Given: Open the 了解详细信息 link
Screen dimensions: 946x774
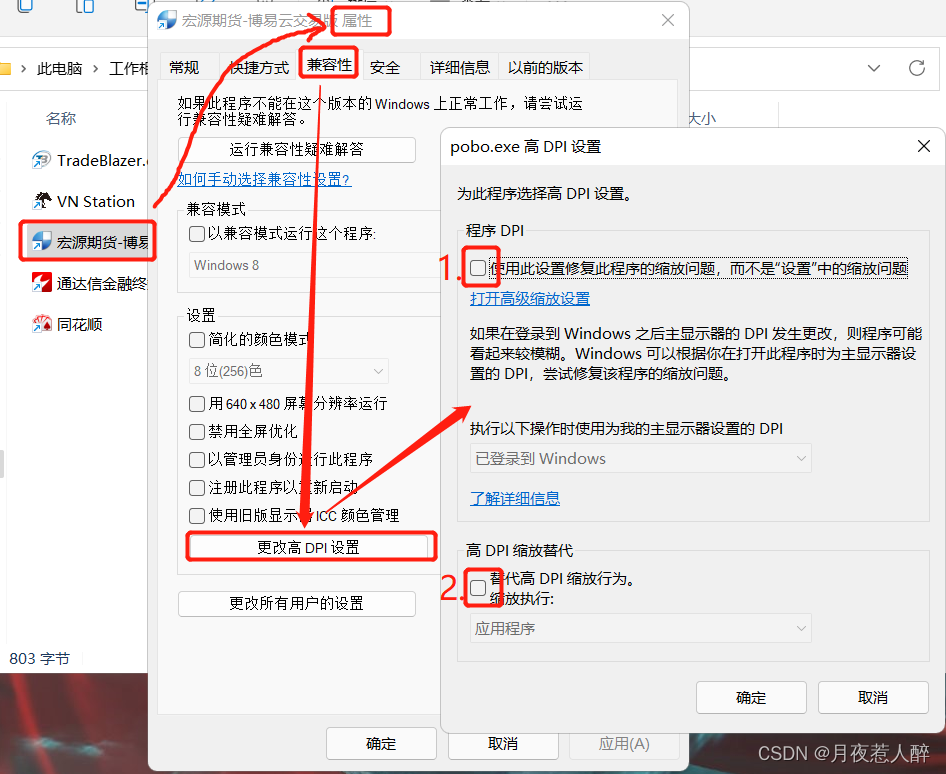Looking at the screenshot, I should tap(515, 498).
